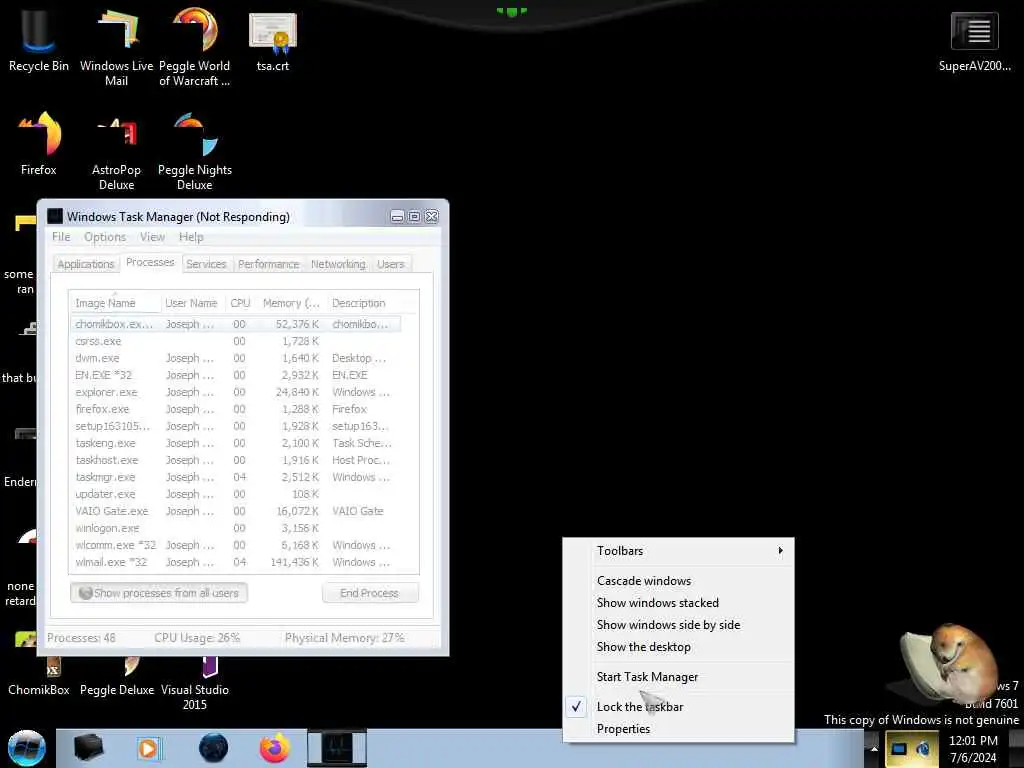The width and height of the screenshot is (1024, 768).
Task: Select the Peggle Deluxe desktop icon
Action: [117, 679]
